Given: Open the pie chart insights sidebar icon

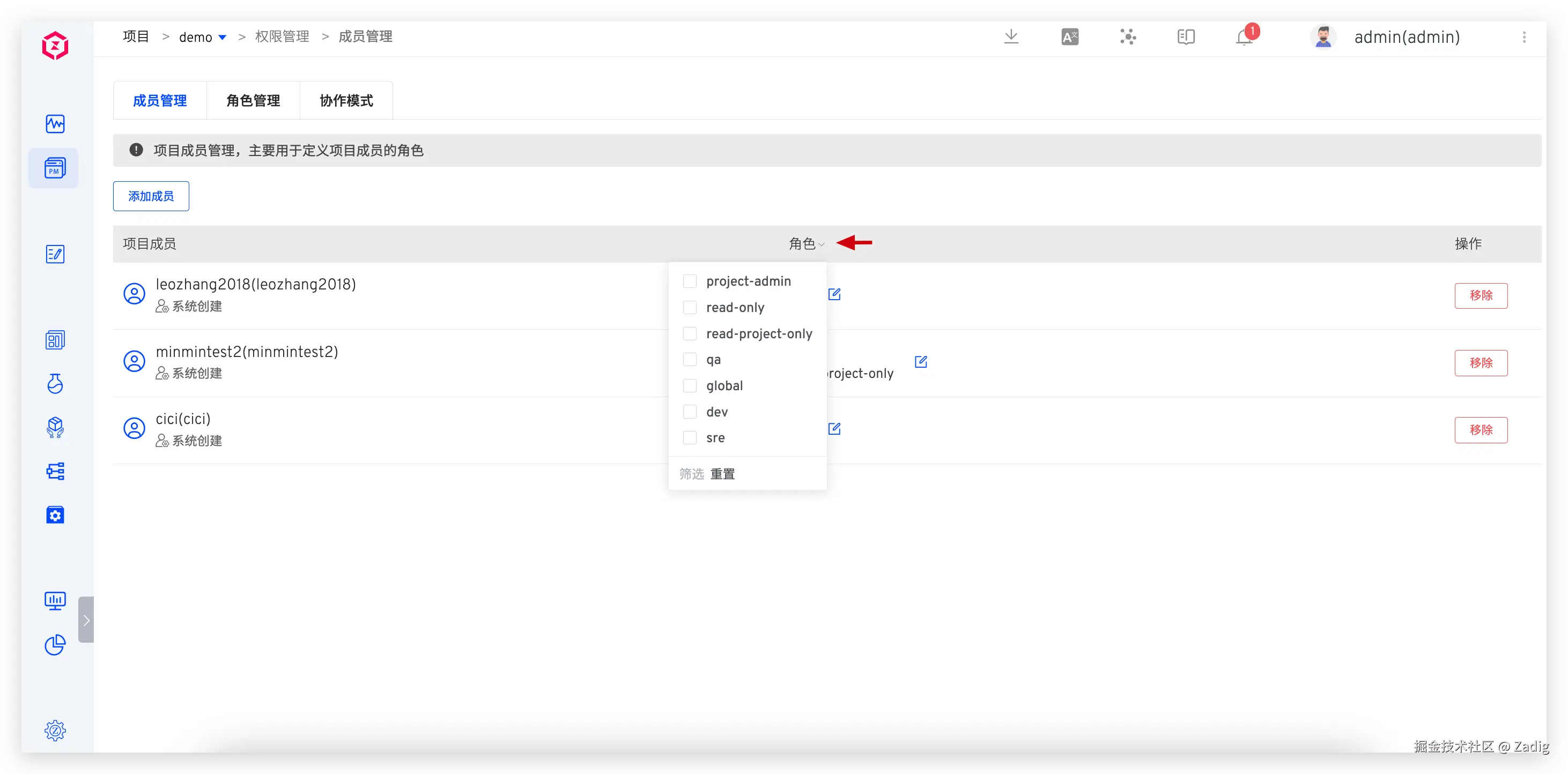Looking at the screenshot, I should pyautogui.click(x=55, y=644).
